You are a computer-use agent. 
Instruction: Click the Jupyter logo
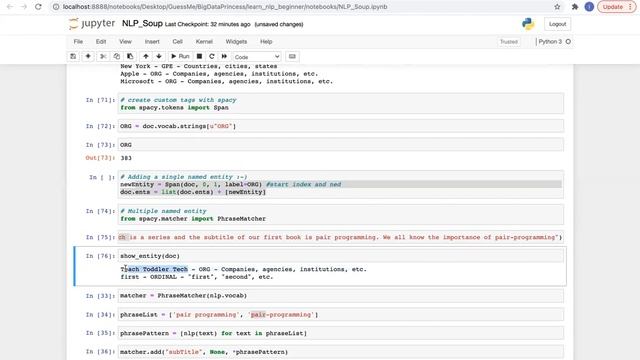pos(92,24)
